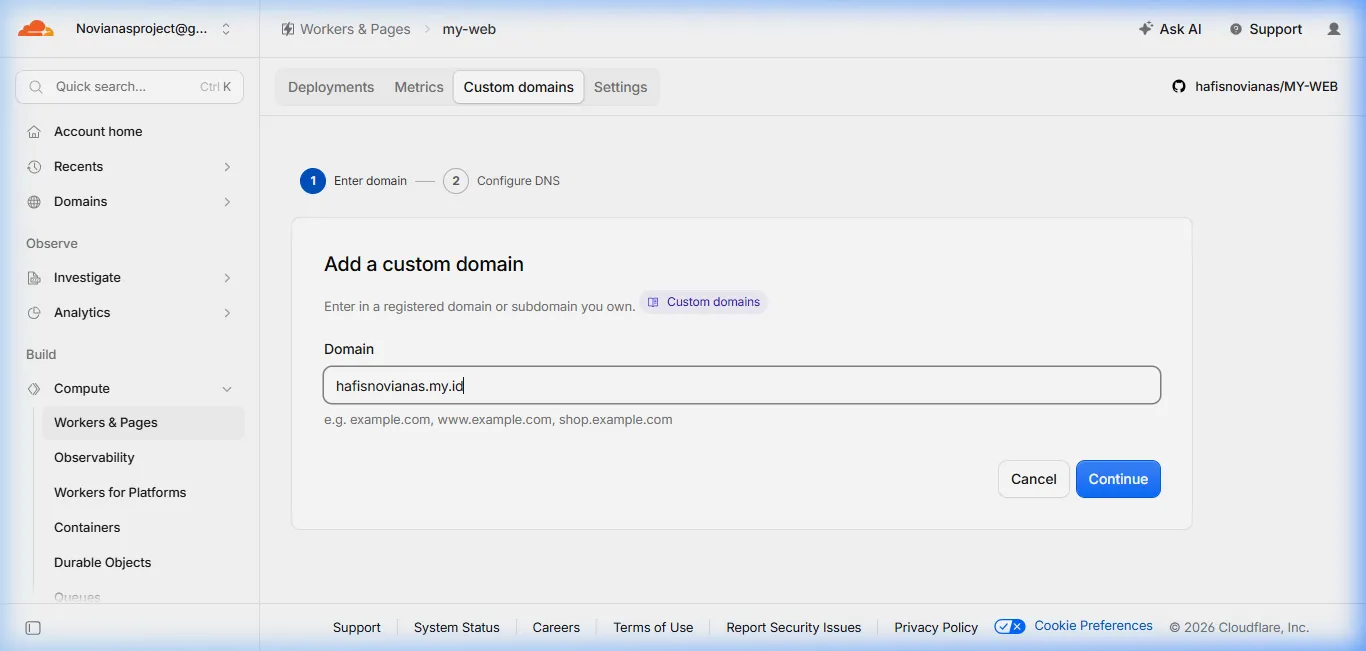Image resolution: width=1366 pixels, height=651 pixels.
Task: Expand the Recents chevron
Action: coord(227,167)
